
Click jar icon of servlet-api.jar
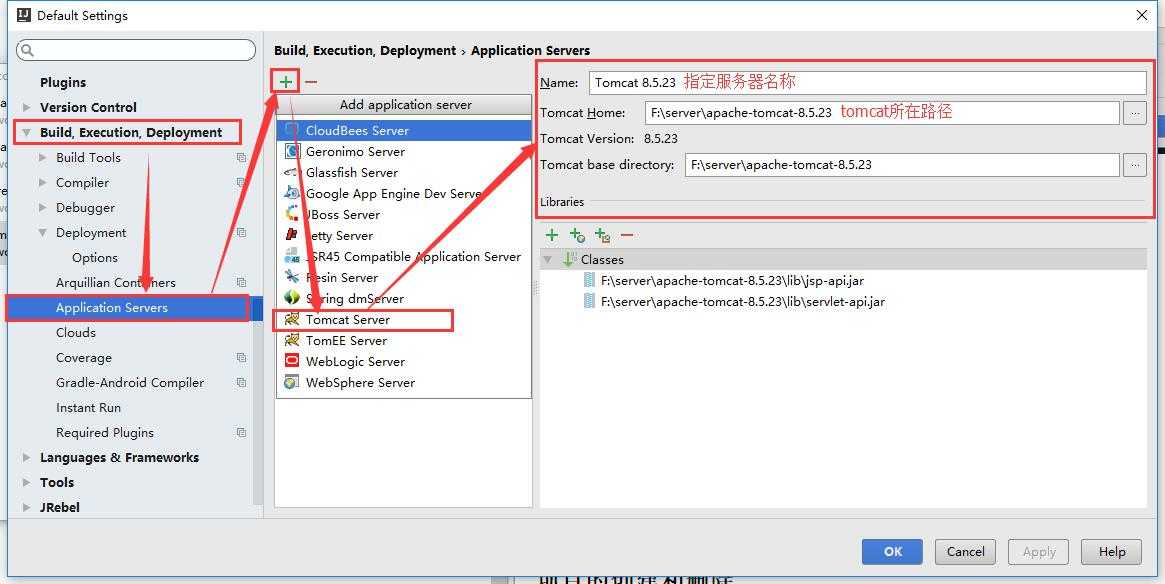click(590, 301)
